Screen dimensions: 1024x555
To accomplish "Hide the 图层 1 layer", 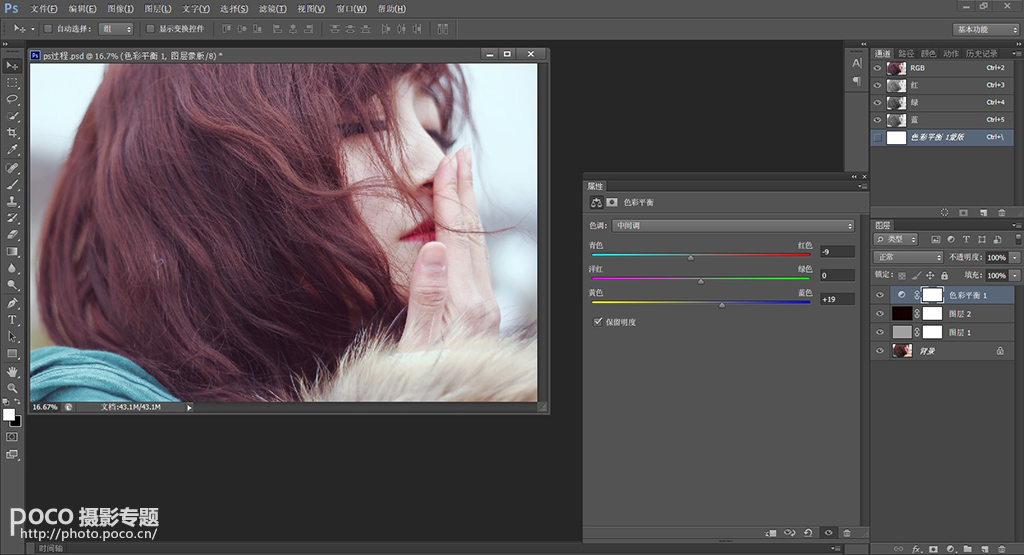I will (x=880, y=332).
